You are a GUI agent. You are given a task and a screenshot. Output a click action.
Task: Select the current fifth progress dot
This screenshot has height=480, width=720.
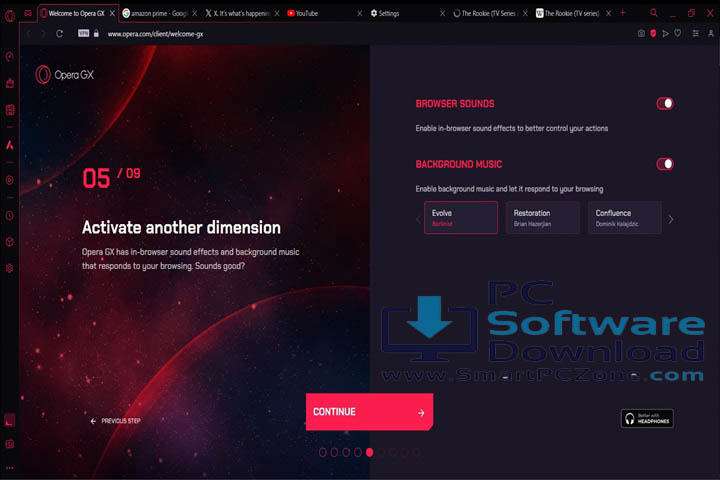(x=370, y=452)
